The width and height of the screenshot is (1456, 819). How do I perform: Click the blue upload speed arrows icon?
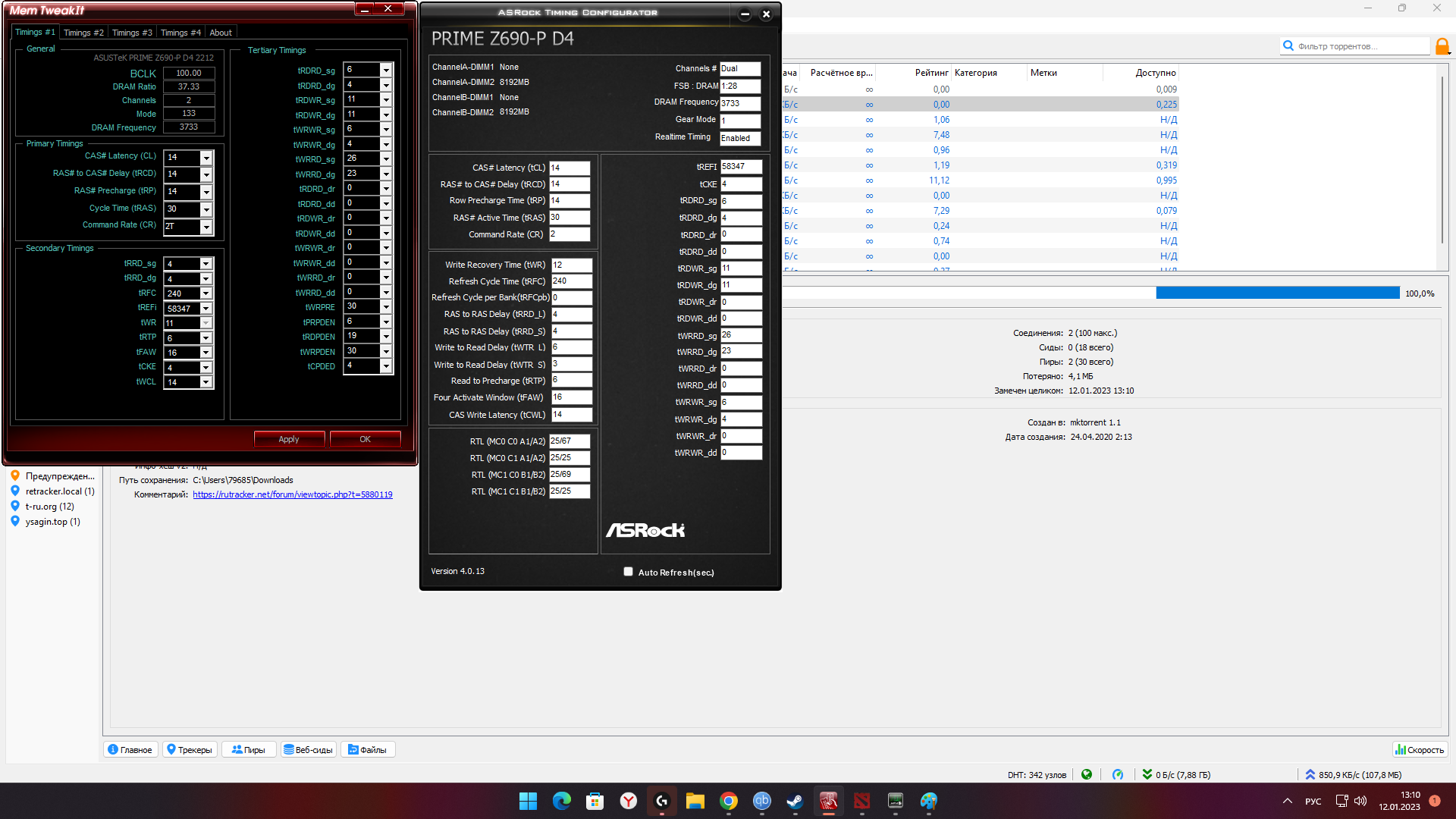[1310, 774]
